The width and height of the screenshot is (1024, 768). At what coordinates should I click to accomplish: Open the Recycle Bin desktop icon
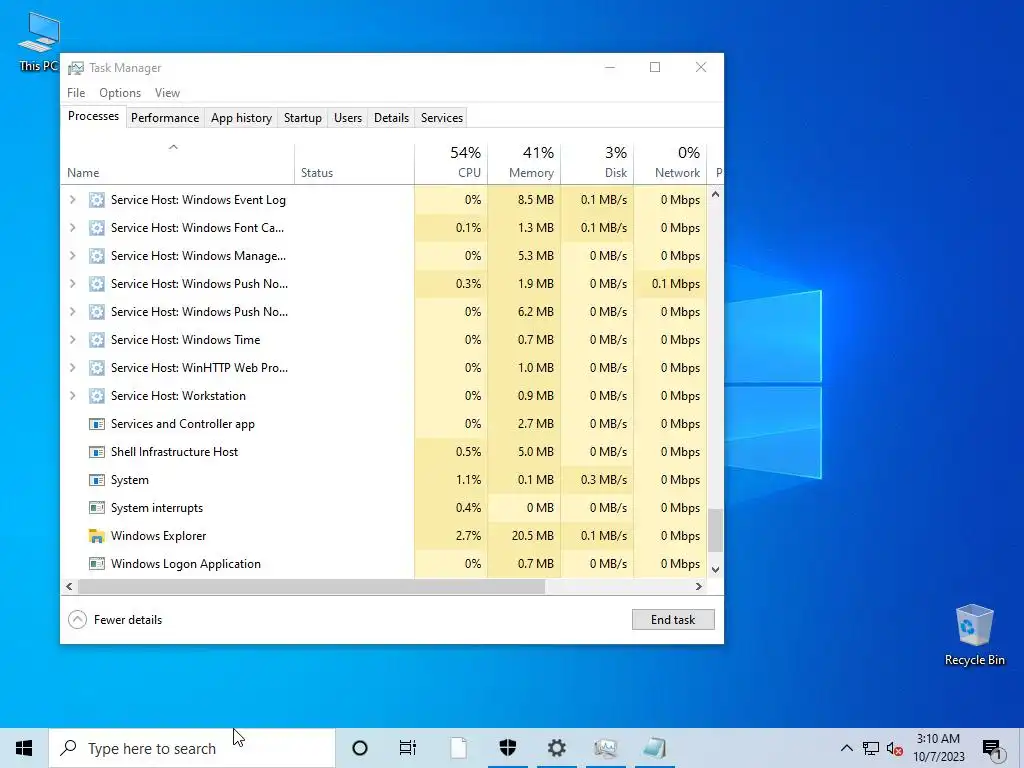point(974,635)
